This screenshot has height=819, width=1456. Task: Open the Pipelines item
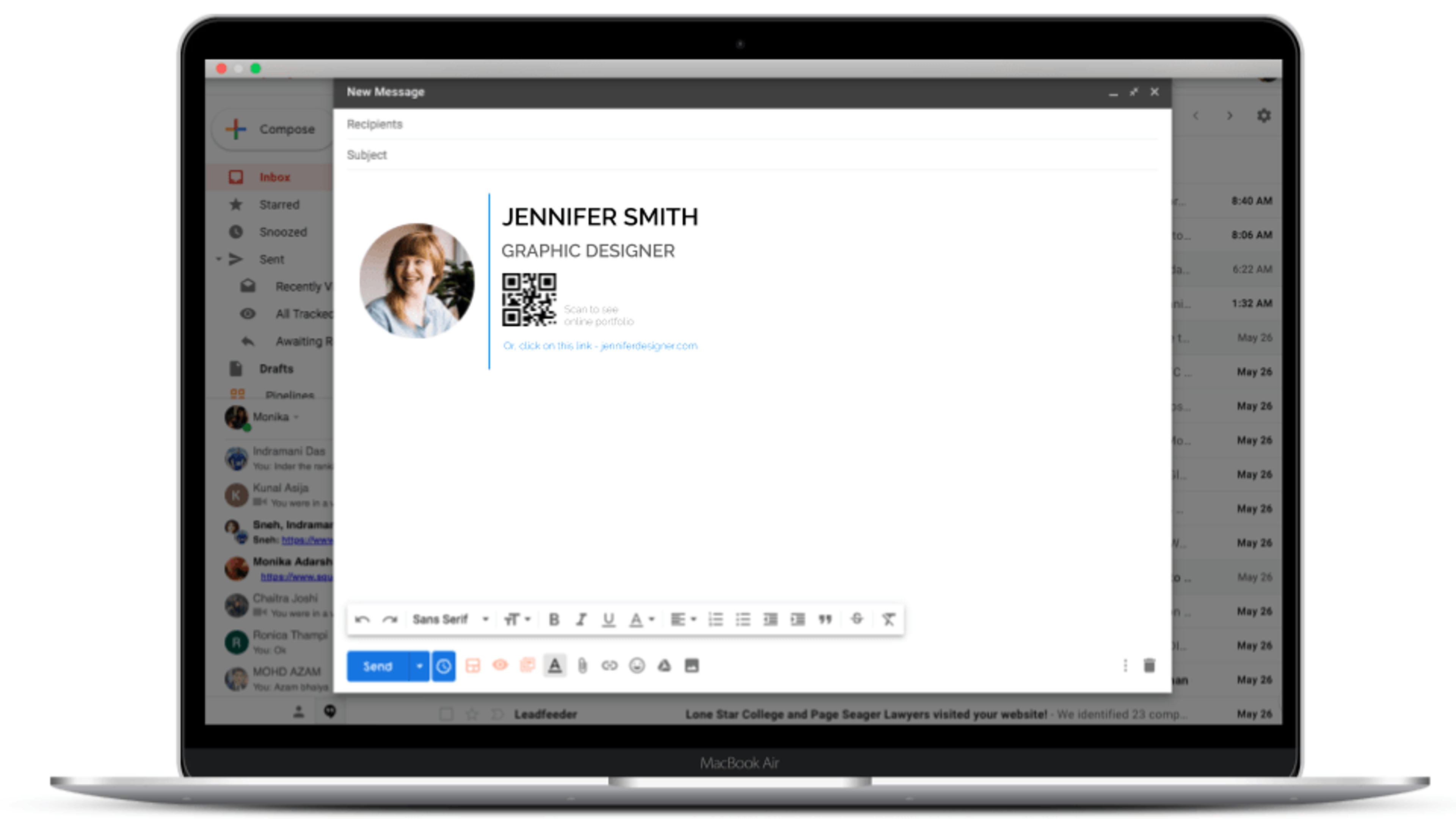[271, 394]
